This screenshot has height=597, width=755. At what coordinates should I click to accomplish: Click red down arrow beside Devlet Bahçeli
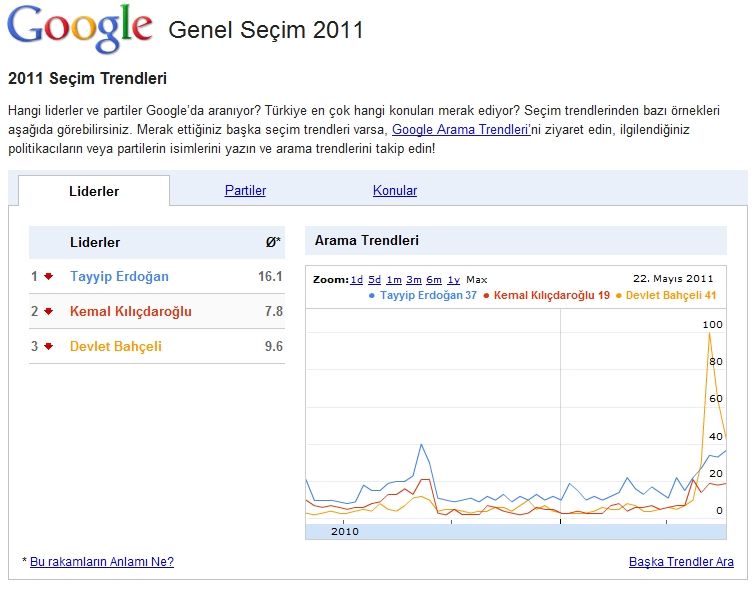(48, 347)
